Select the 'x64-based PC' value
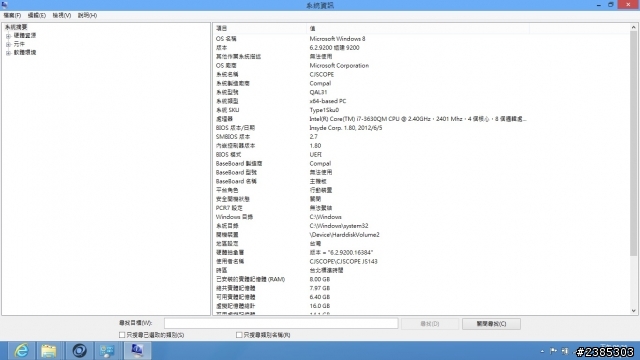The width and height of the screenshot is (640, 360). [328, 101]
